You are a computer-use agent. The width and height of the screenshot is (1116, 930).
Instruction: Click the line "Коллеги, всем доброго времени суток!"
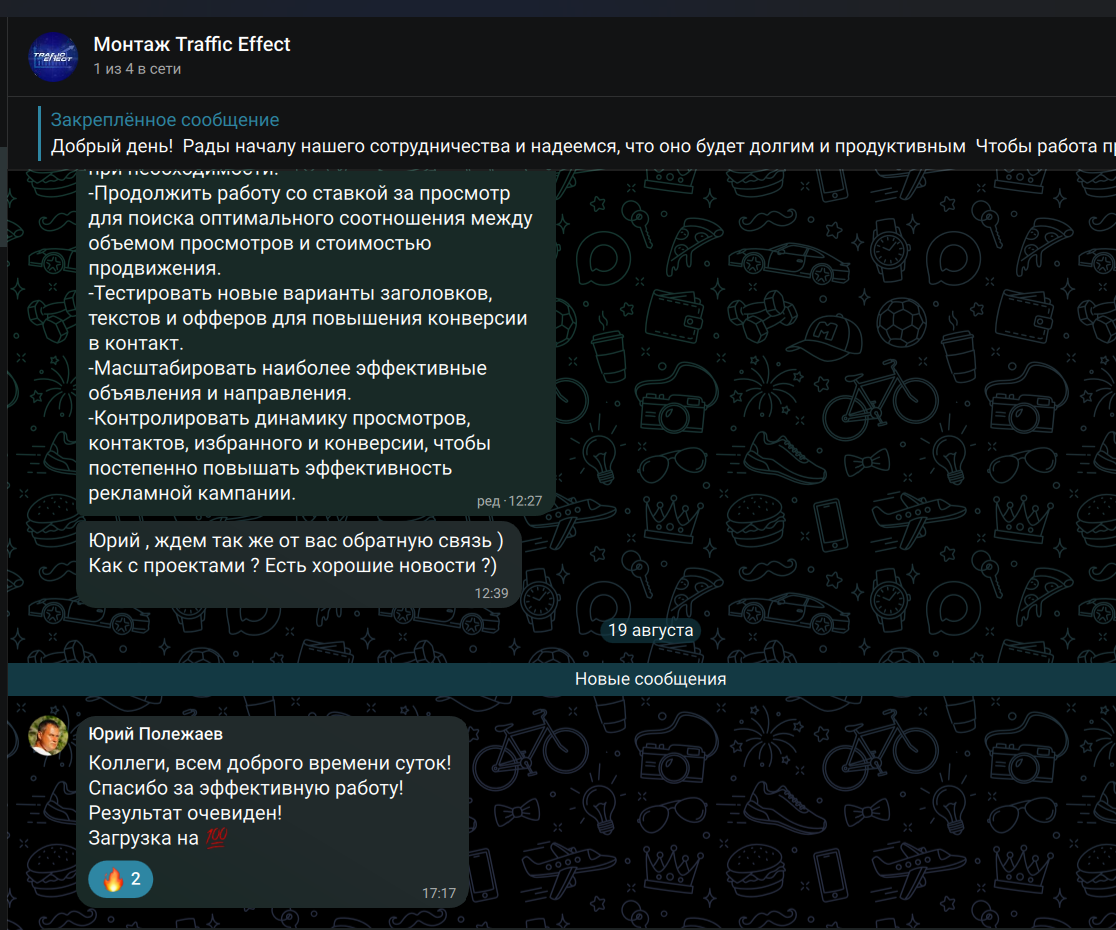pos(270,763)
